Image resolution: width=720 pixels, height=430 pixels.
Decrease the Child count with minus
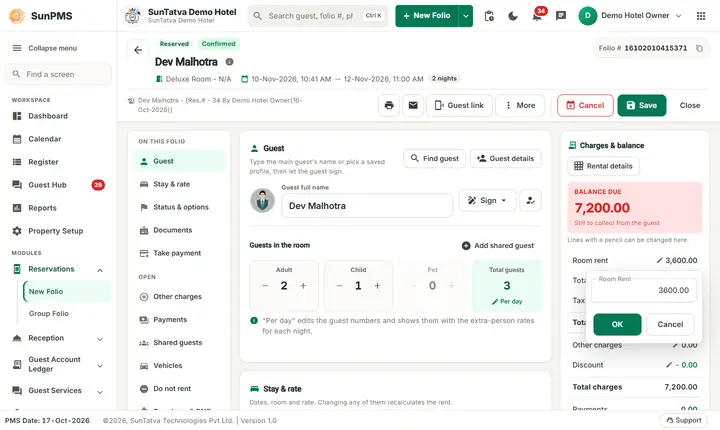339,286
